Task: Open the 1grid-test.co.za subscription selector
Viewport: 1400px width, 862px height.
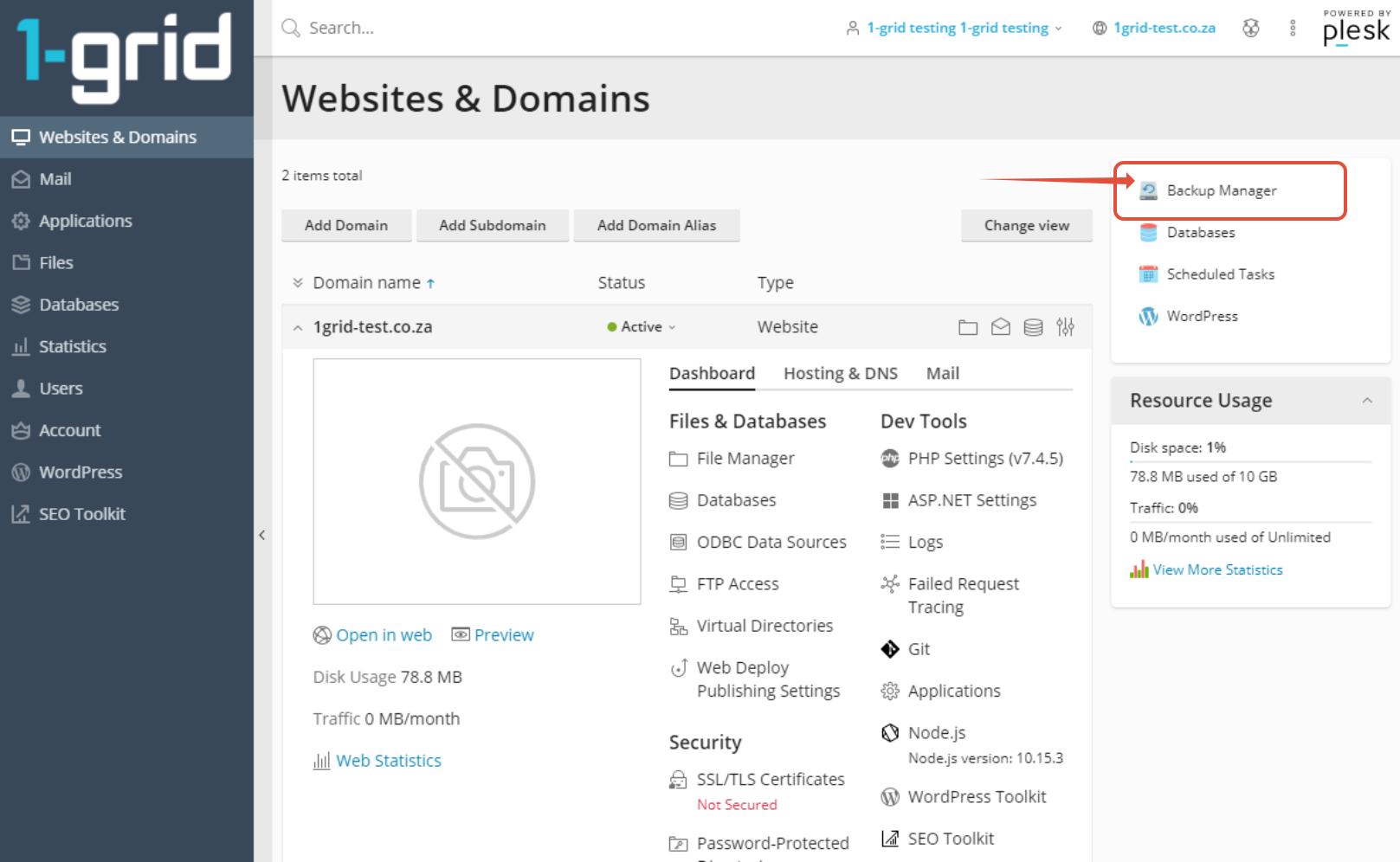Action: point(1154,28)
